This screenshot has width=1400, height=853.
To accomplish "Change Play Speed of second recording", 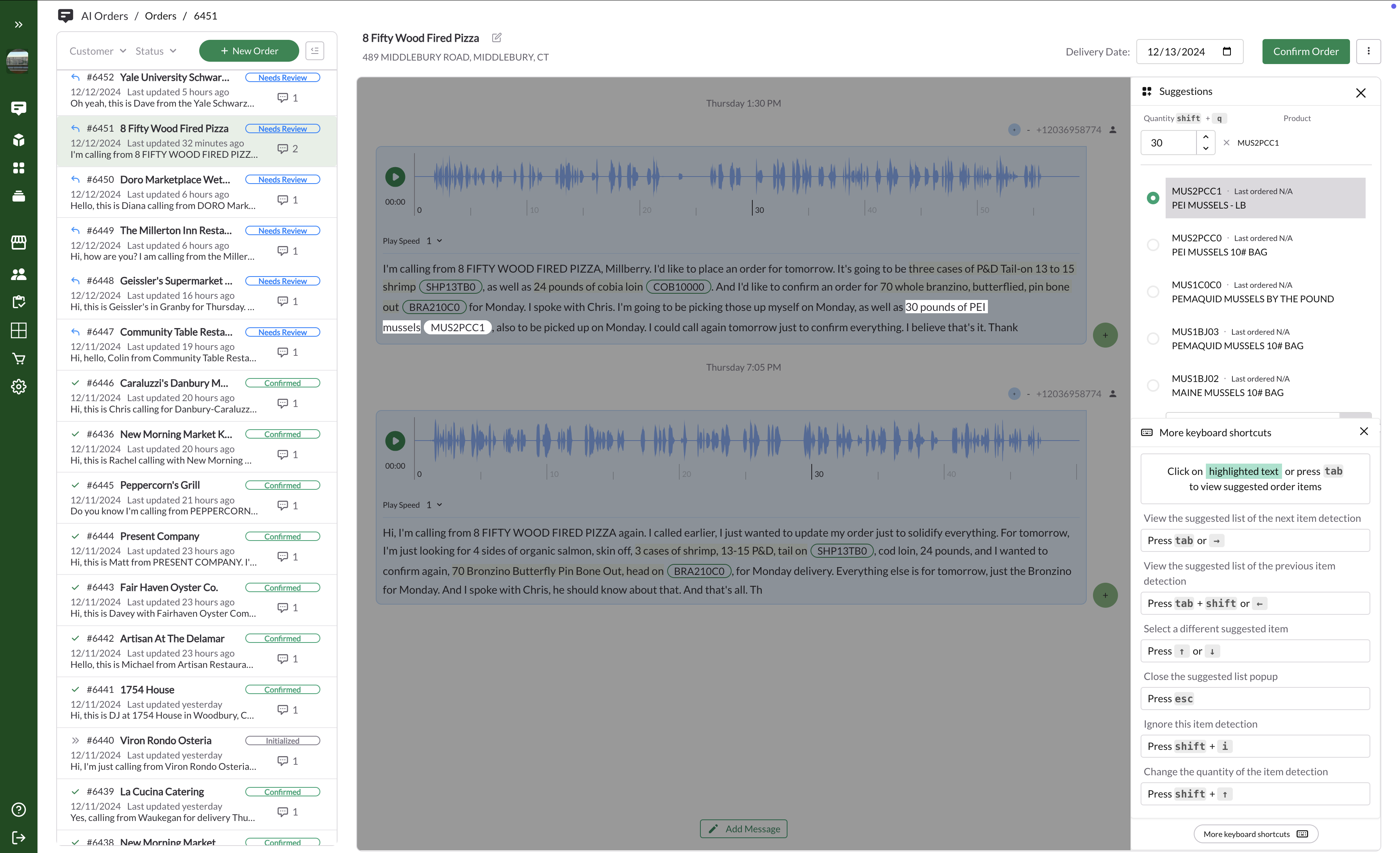I will [435, 505].
